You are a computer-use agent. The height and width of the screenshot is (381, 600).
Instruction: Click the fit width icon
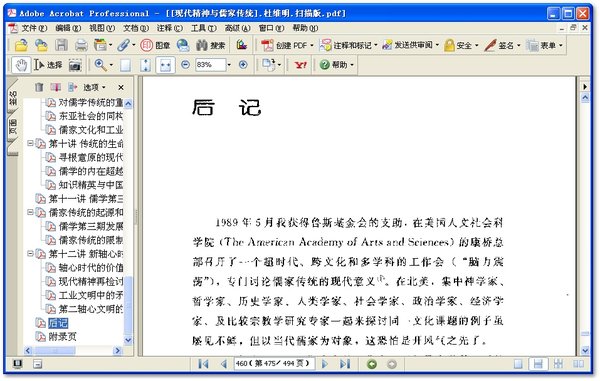pos(165,65)
